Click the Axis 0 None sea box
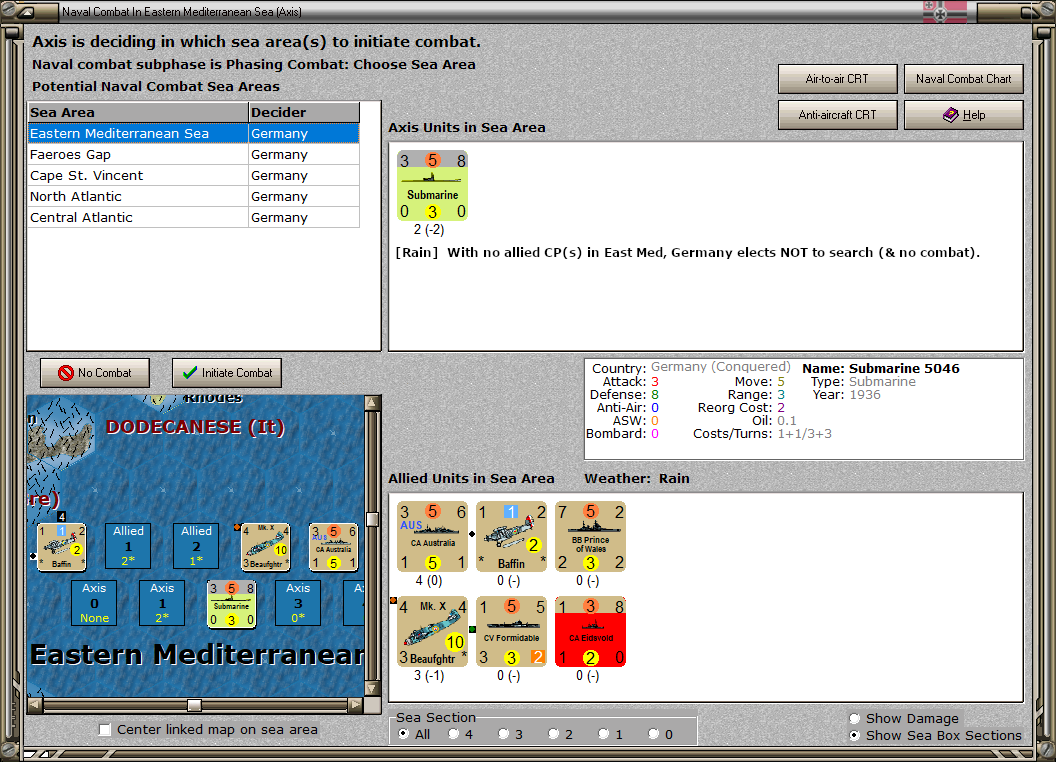1056x762 pixels. click(94, 603)
